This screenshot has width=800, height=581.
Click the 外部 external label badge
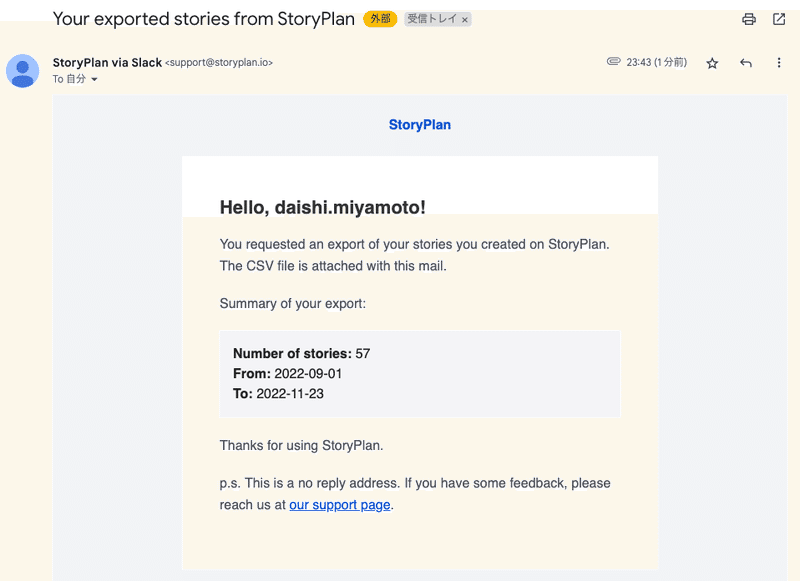(x=380, y=19)
